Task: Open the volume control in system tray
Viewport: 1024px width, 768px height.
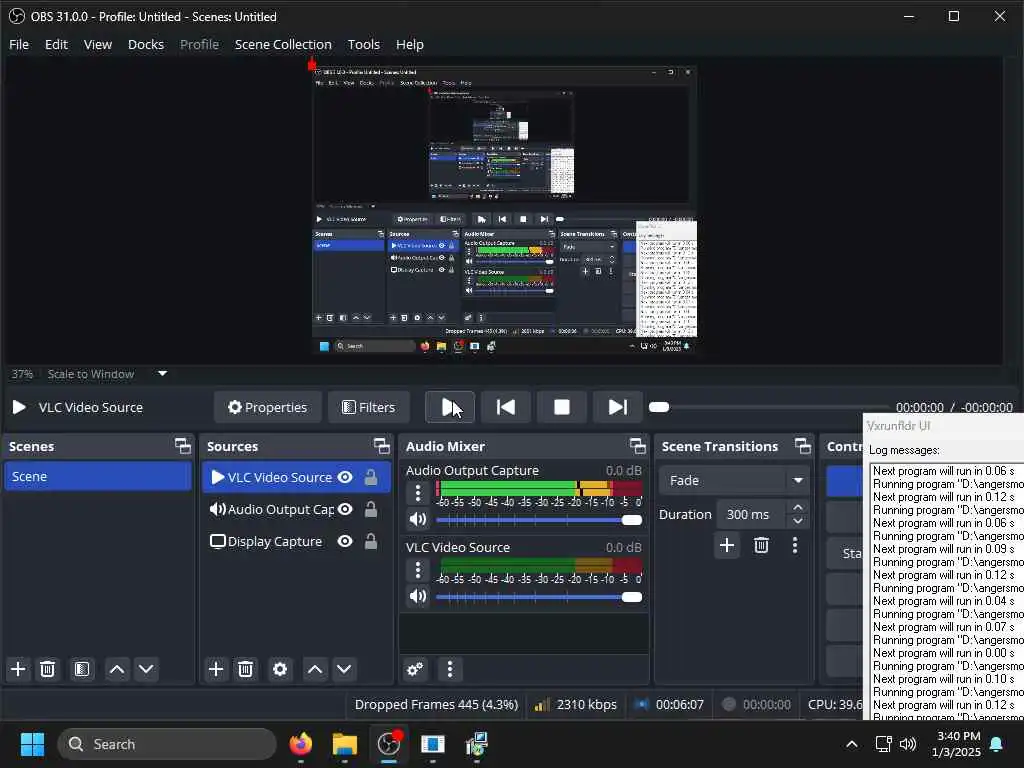Action: (908, 744)
